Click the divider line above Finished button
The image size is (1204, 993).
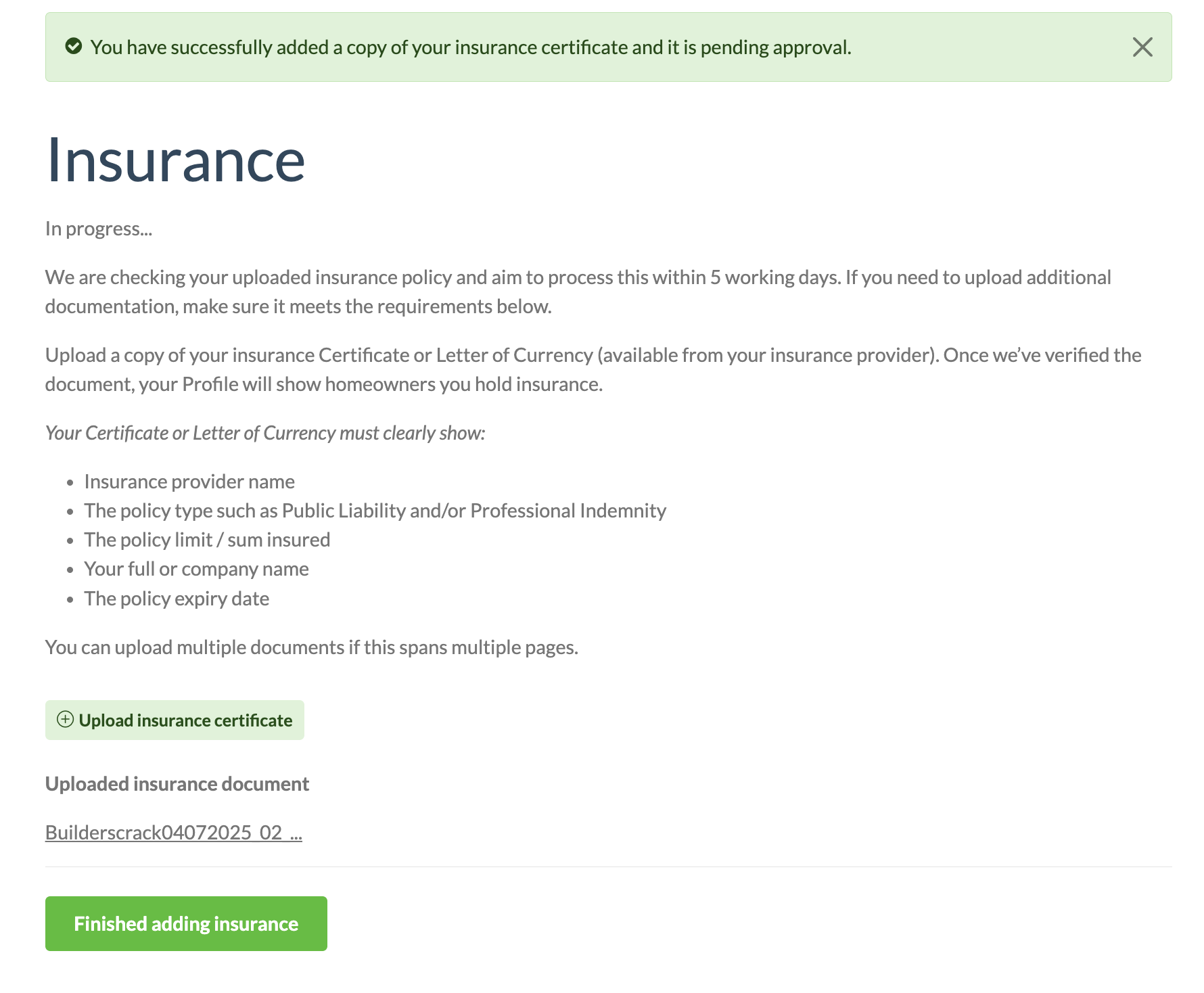click(608, 867)
